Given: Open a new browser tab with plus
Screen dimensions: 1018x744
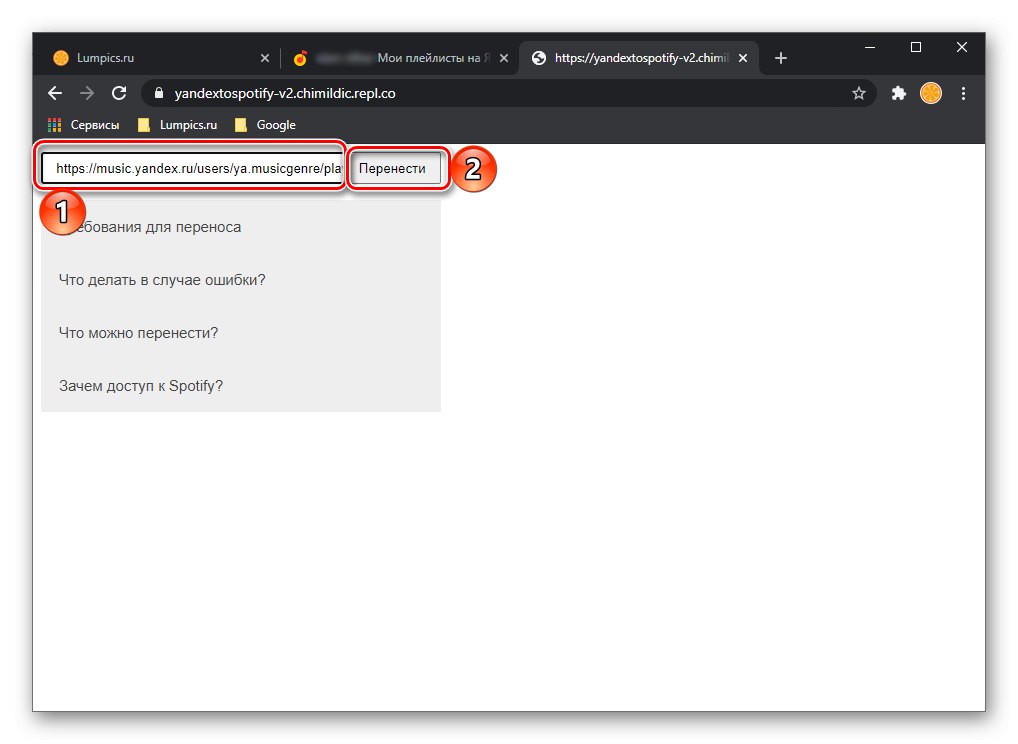Looking at the screenshot, I should 781,58.
